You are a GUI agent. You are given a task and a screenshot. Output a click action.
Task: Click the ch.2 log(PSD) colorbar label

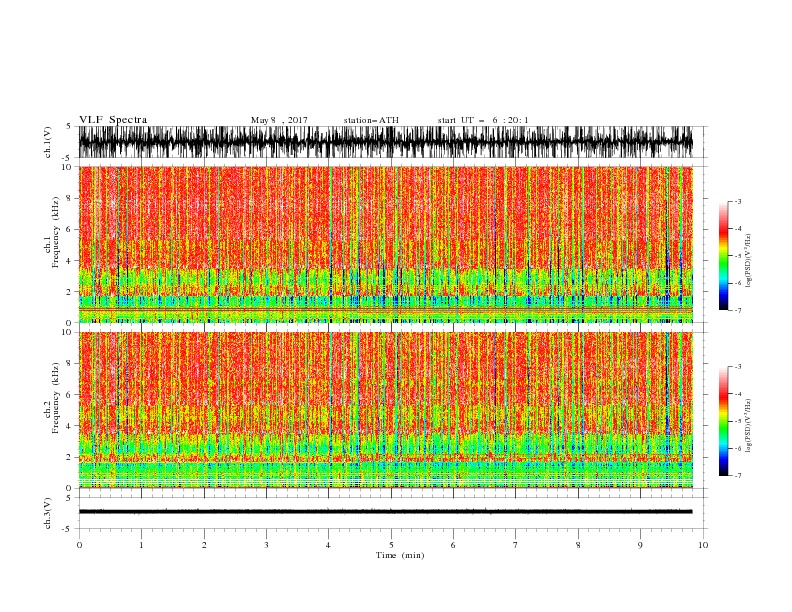pyautogui.click(x=748, y=426)
